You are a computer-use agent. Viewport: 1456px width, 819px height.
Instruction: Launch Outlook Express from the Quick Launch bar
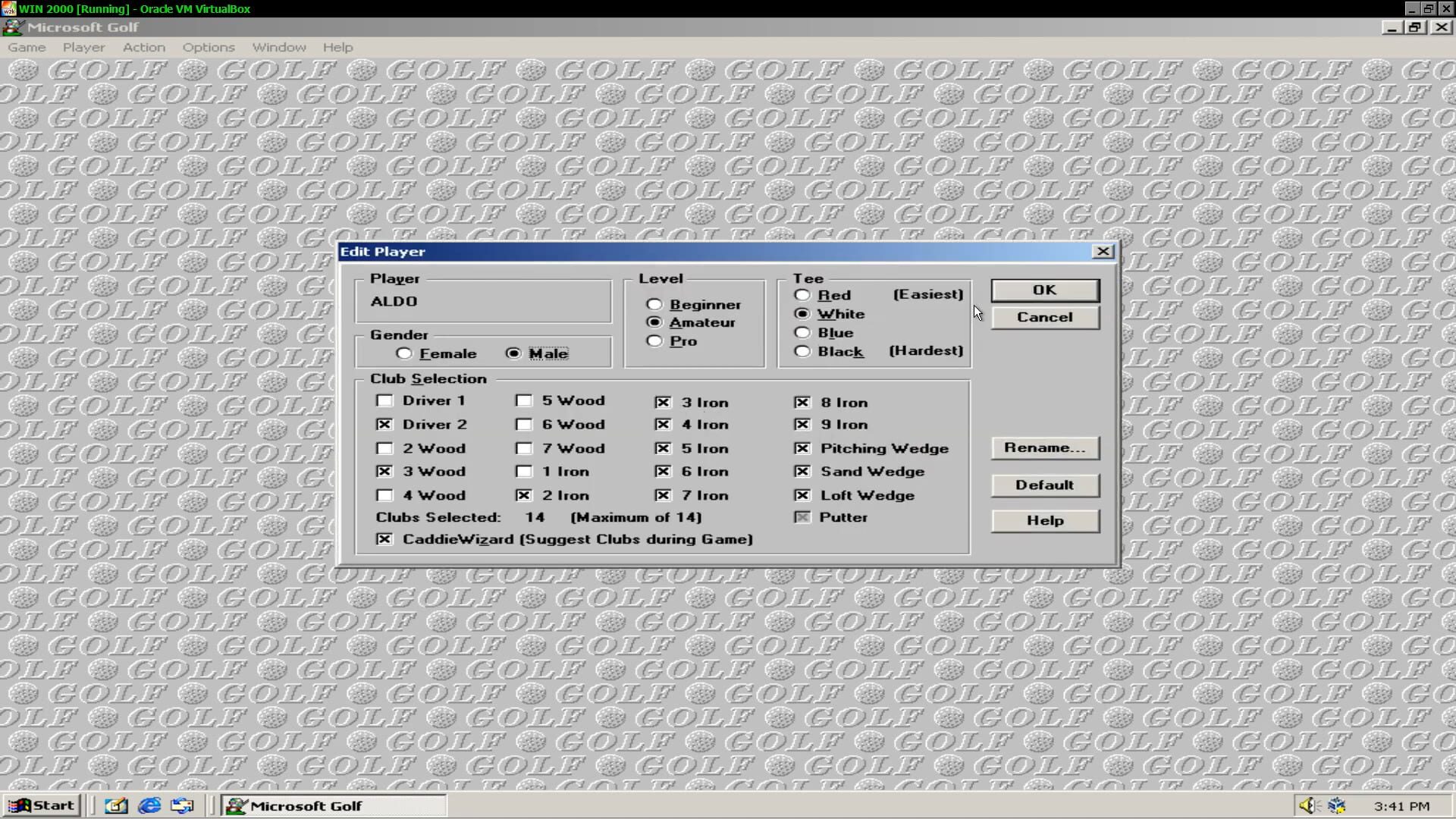click(x=182, y=805)
